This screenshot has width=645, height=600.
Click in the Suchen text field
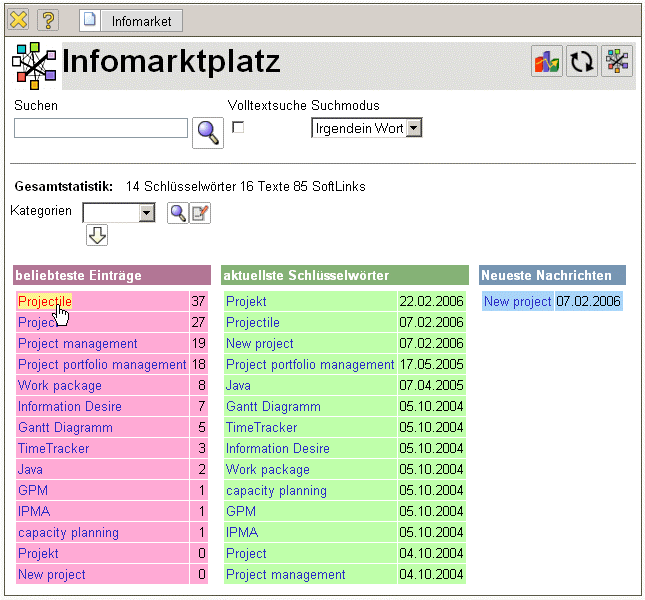click(x=101, y=128)
